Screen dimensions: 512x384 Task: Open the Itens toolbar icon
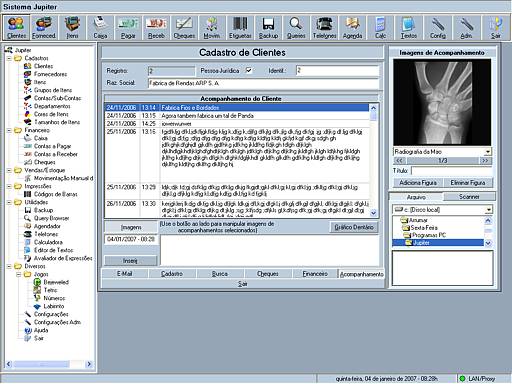pos(72,27)
